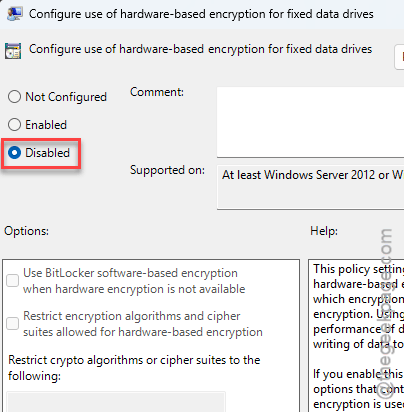Select the Enabled radio button
Image resolution: width=404 pixels, height=412 pixels.
pyautogui.click(x=14, y=125)
